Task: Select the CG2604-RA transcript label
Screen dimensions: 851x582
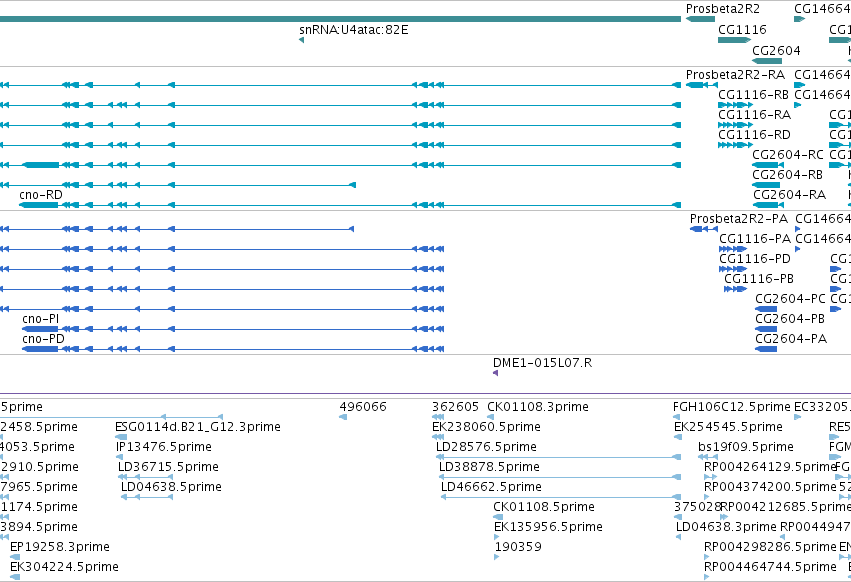Action: coord(789,194)
